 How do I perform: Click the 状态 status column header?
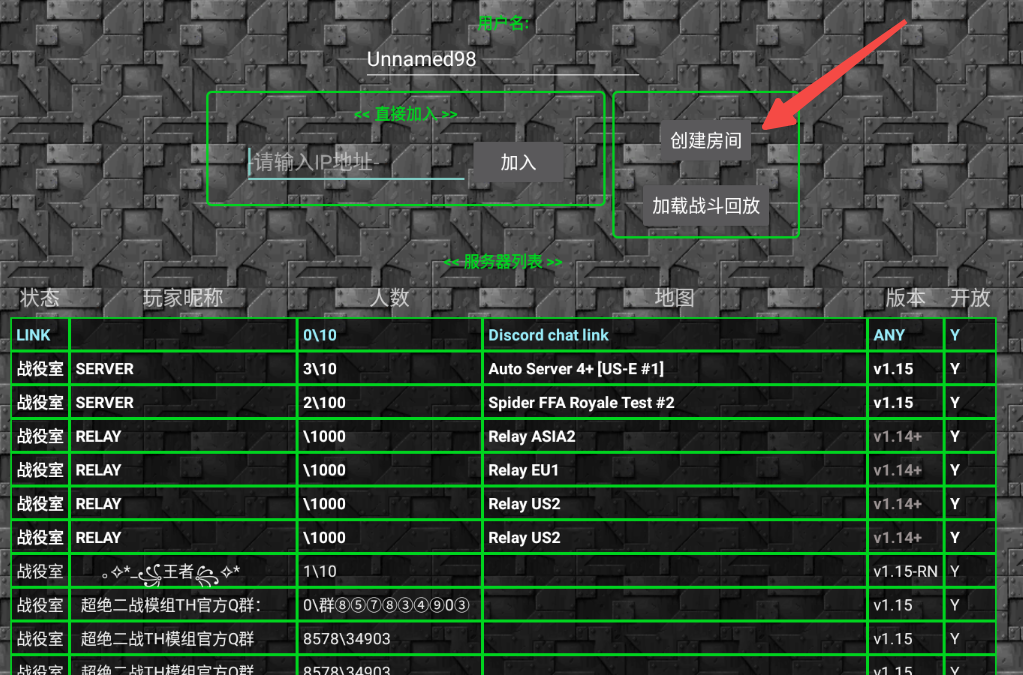click(x=40, y=298)
